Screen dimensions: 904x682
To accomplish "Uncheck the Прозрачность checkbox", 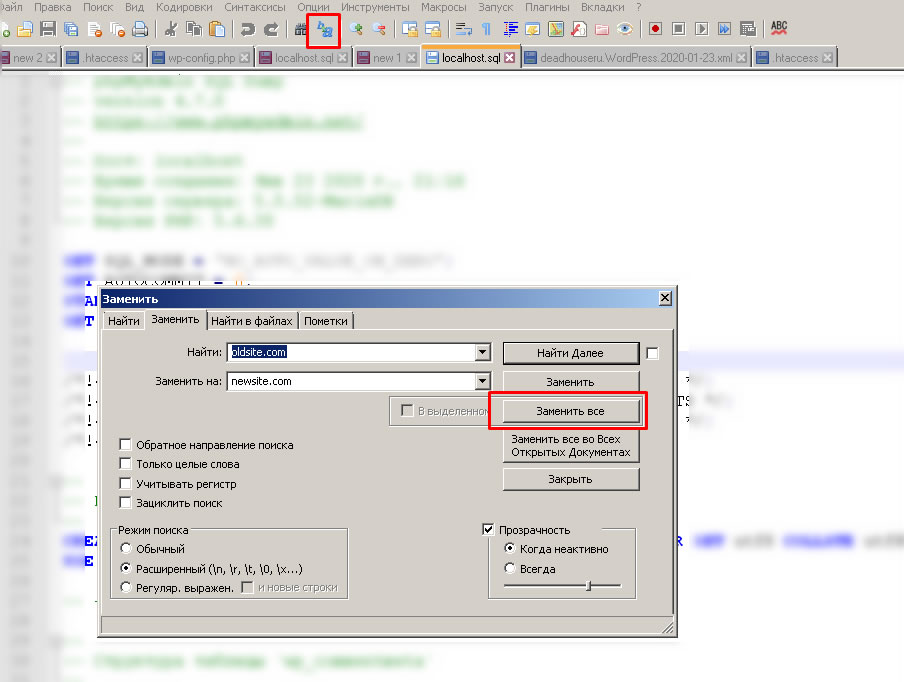I will pos(488,529).
